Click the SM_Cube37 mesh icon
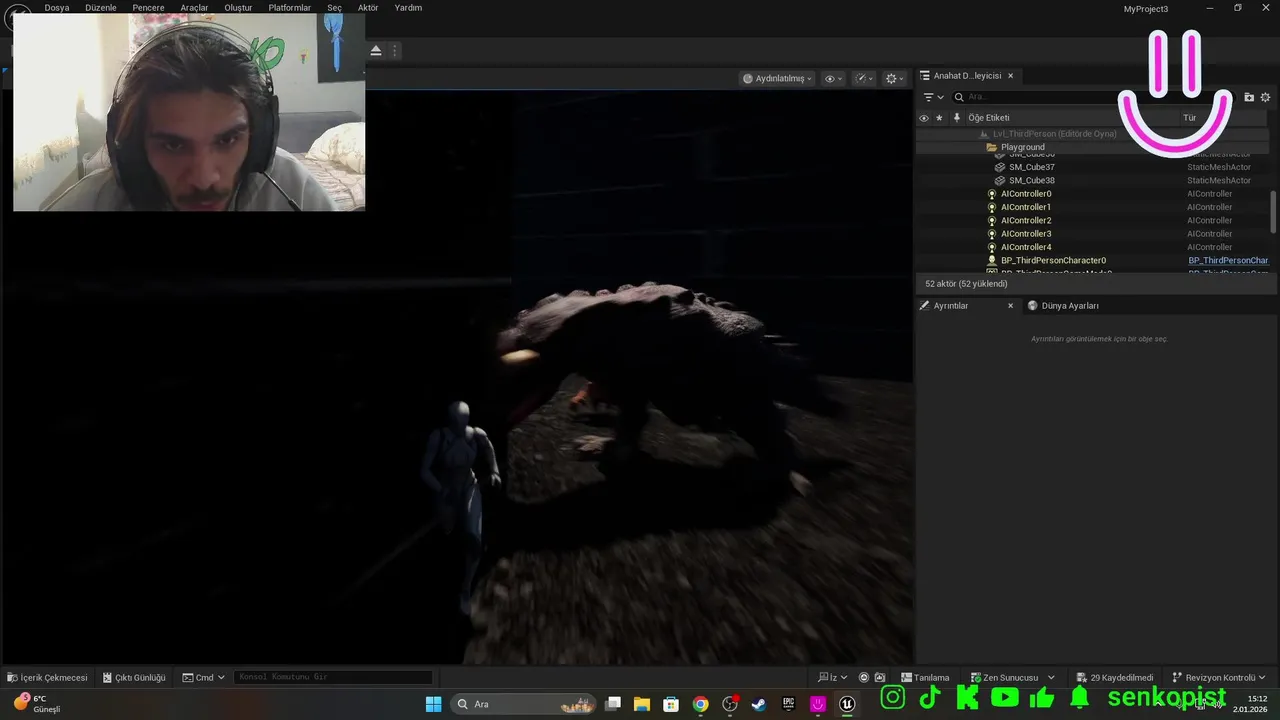Screen dimensions: 1280x720 [1000, 167]
